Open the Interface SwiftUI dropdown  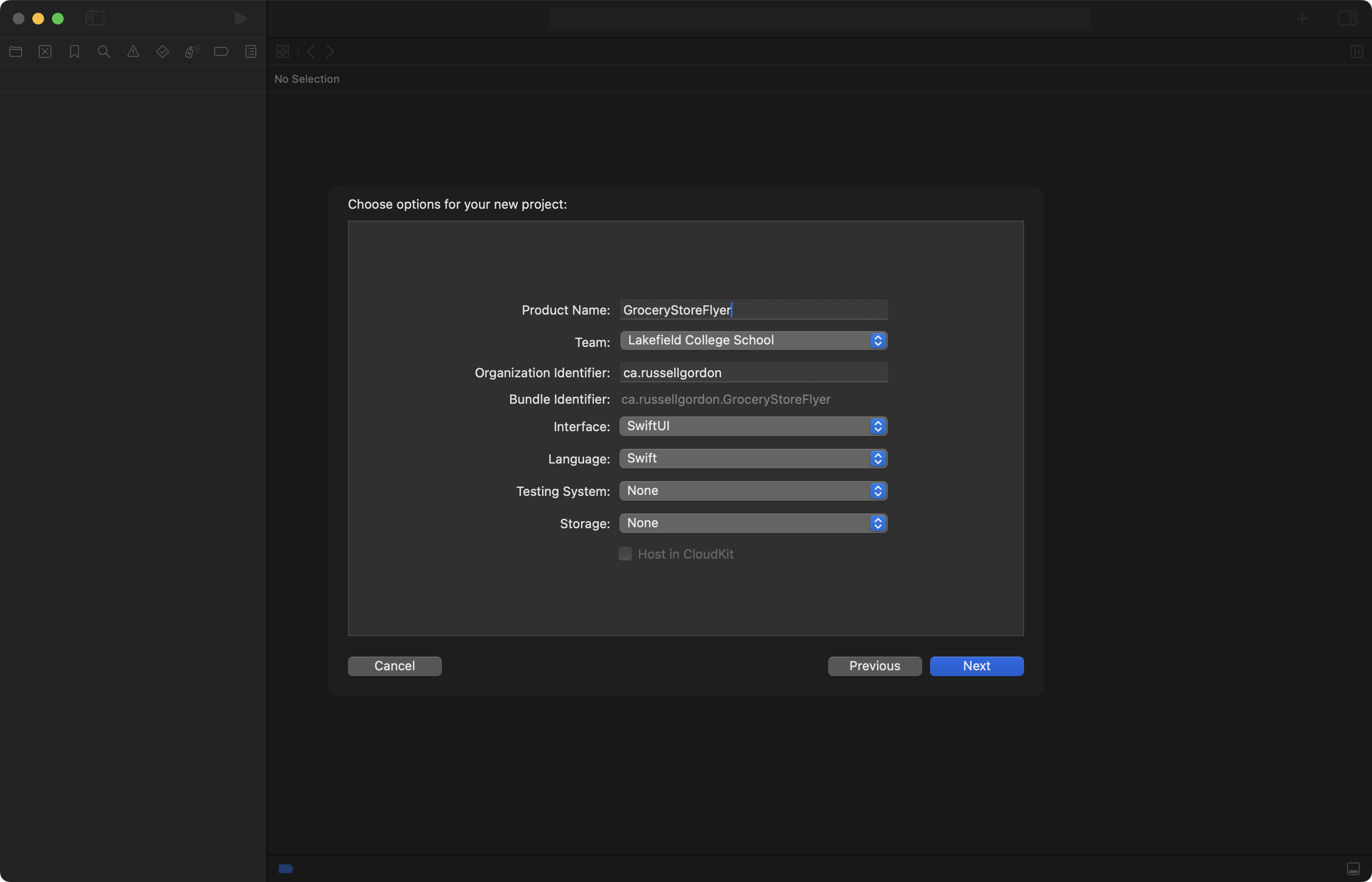753,426
